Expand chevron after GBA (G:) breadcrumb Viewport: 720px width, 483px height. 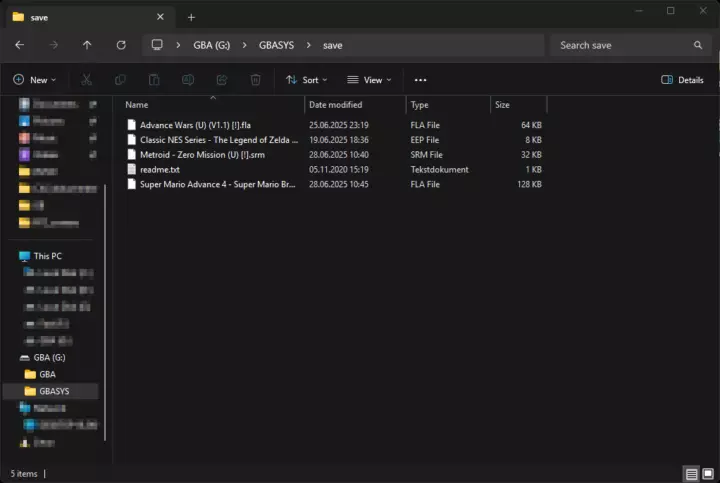[245, 45]
